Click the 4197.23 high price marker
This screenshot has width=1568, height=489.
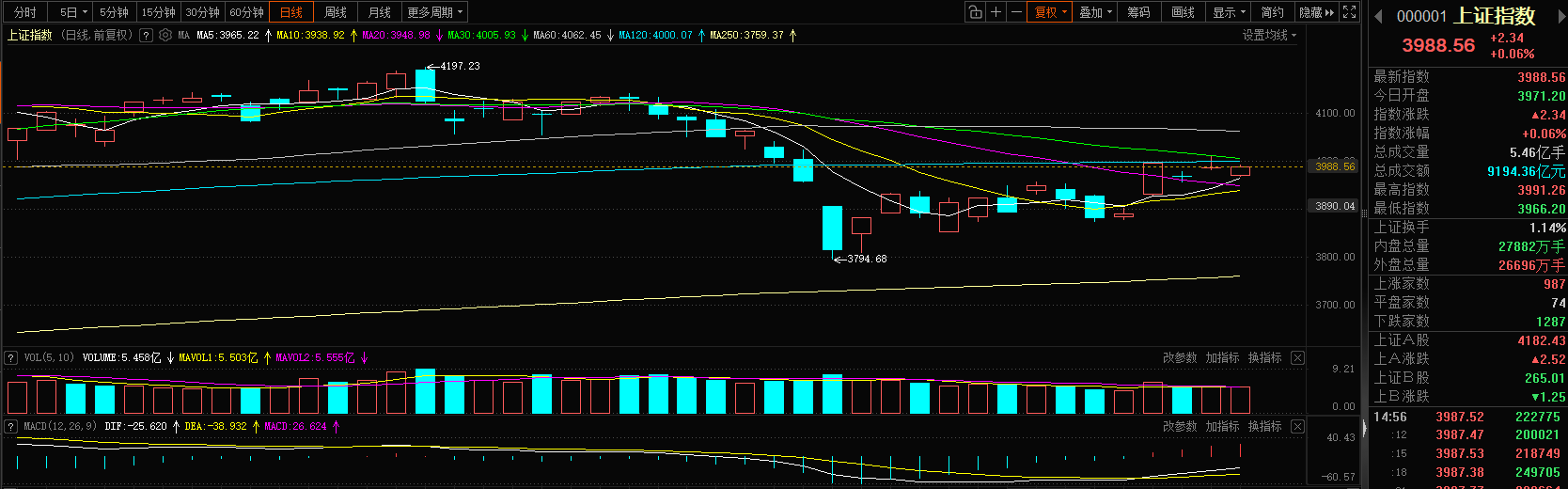click(x=460, y=66)
